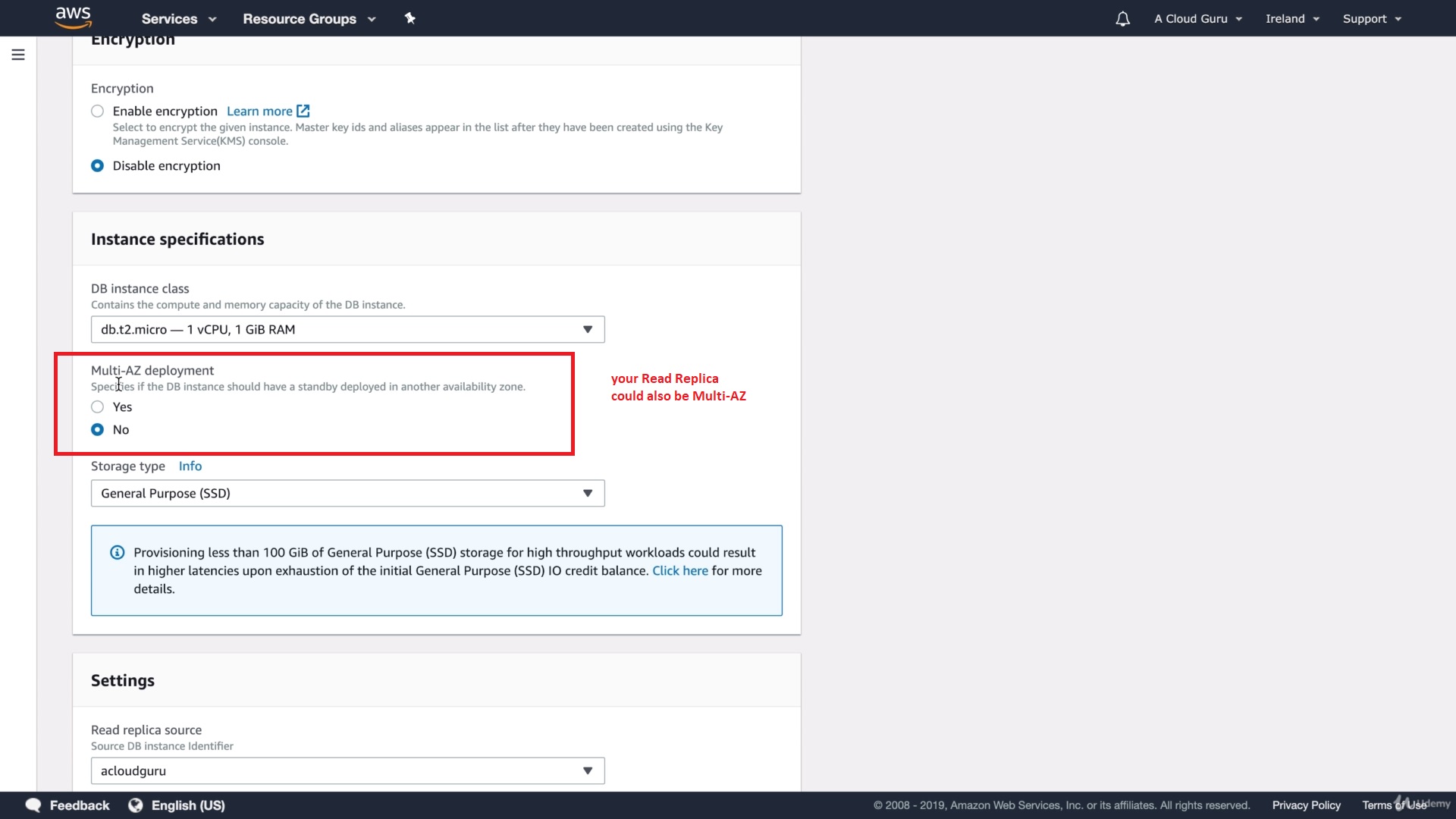
Task: Select Enable encryption radio option
Action: (x=97, y=111)
